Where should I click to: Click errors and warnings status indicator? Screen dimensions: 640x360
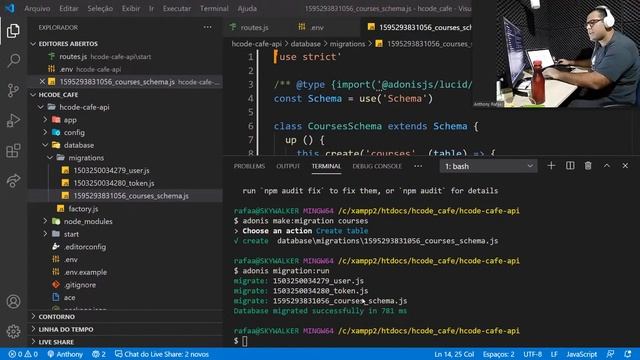click(23, 354)
